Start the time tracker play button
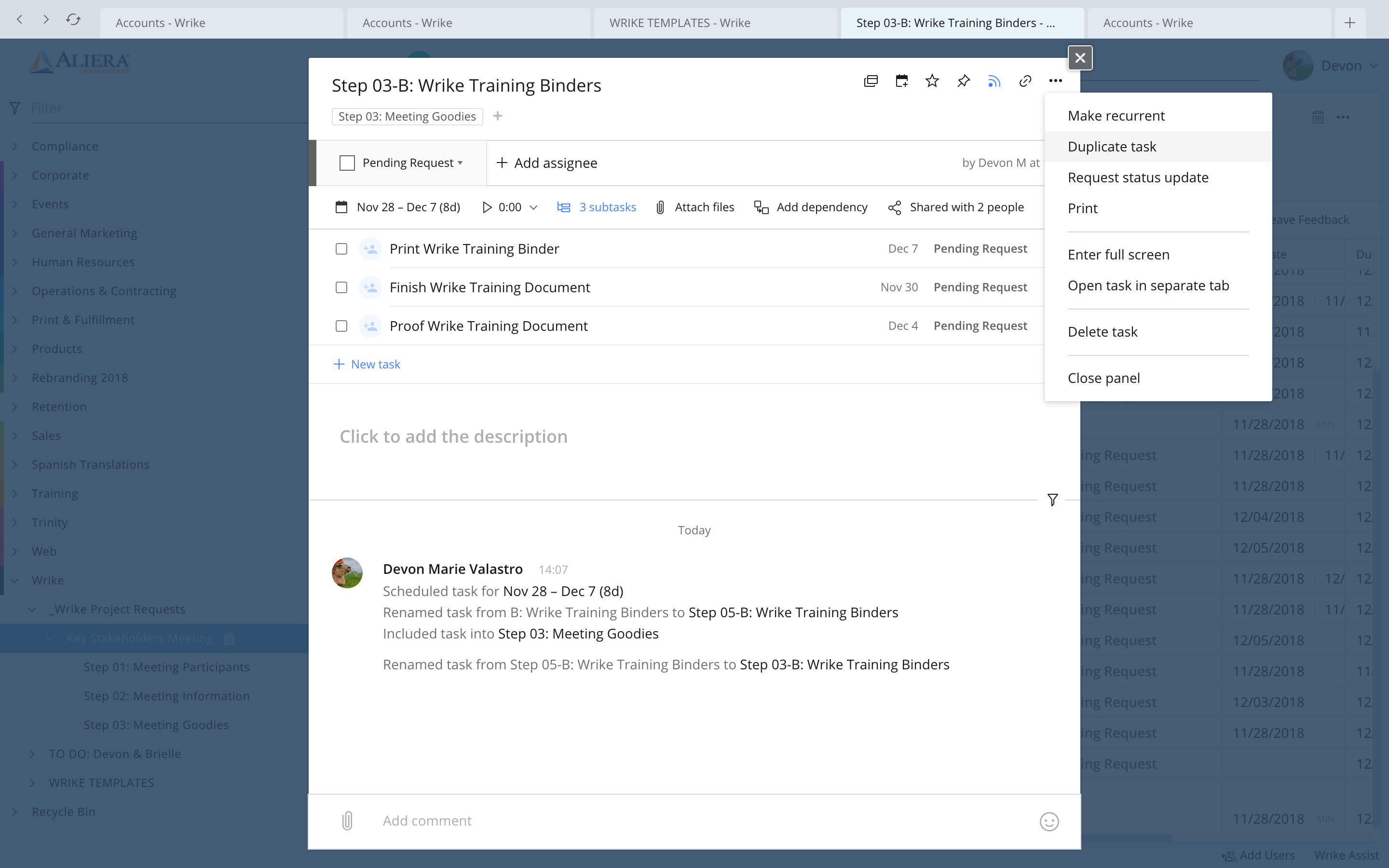 pos(487,207)
